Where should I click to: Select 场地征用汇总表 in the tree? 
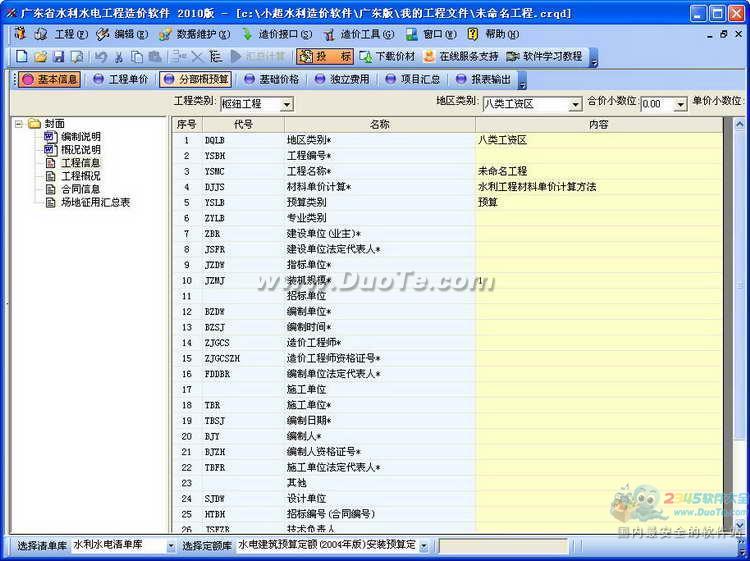[95, 202]
